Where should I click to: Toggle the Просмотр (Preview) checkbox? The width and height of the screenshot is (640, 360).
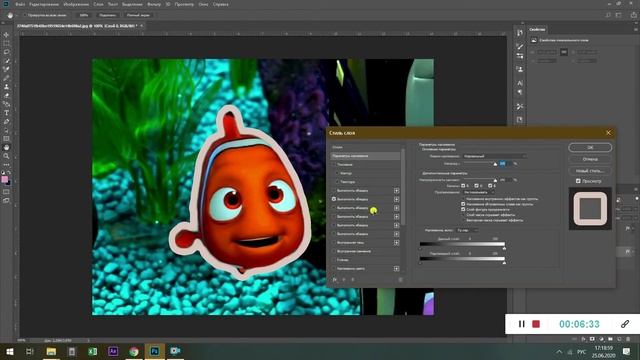coord(578,181)
